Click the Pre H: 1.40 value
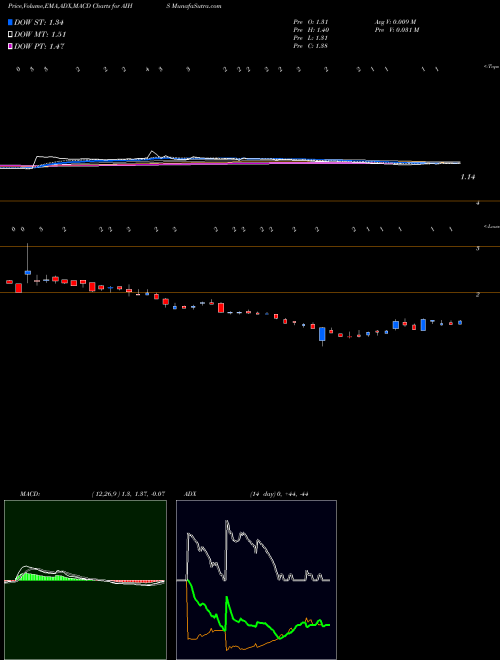Viewport: 500px width, 660px height. coord(311,30)
